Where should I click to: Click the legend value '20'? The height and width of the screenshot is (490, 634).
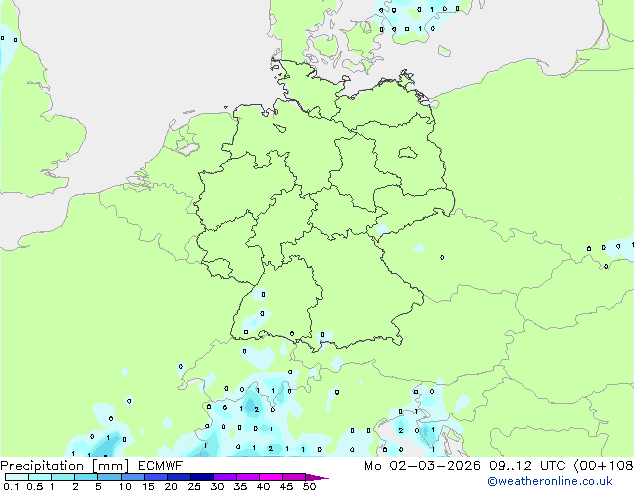click(171, 486)
